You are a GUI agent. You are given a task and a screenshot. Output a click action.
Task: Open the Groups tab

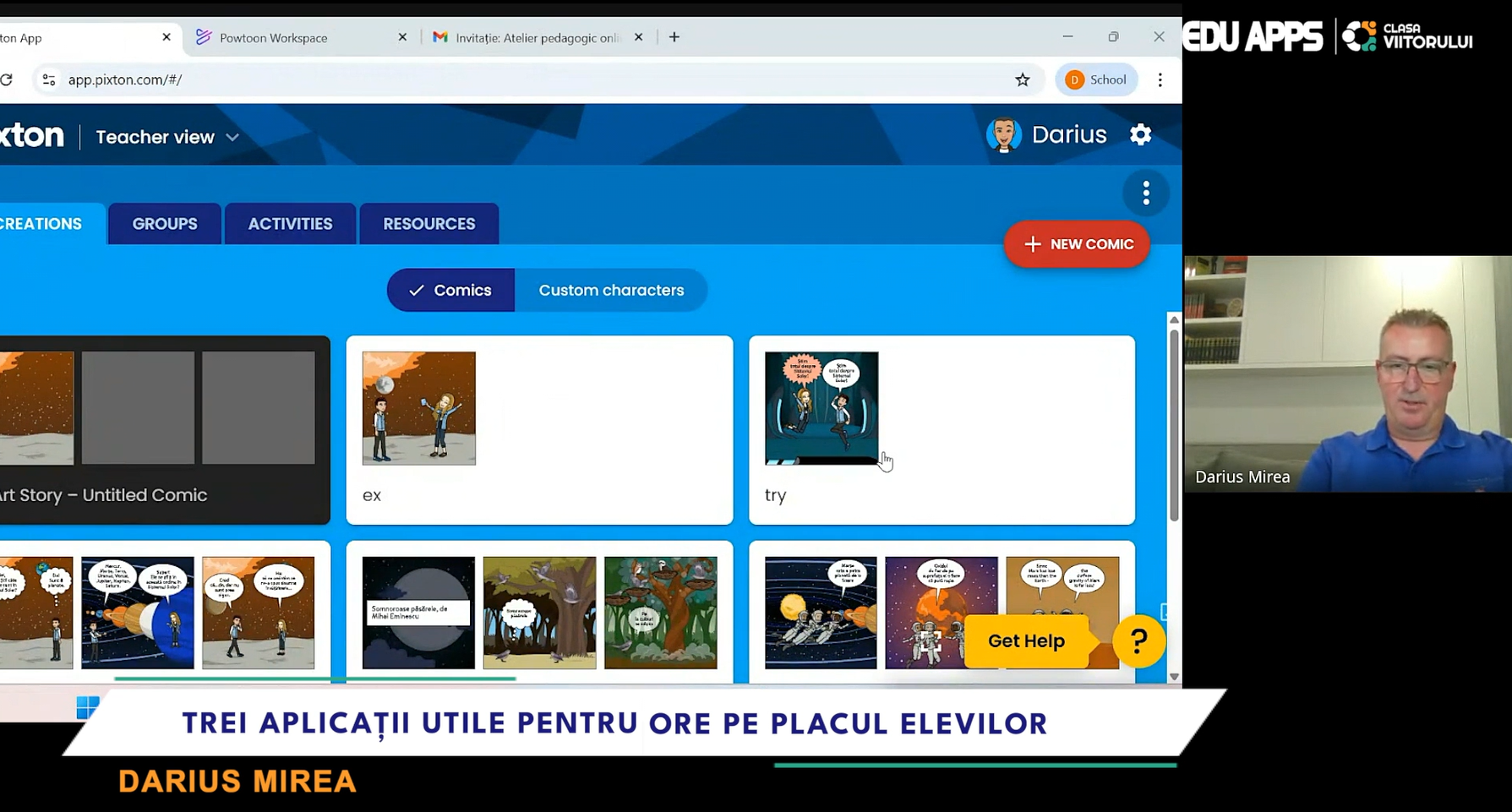[165, 224]
